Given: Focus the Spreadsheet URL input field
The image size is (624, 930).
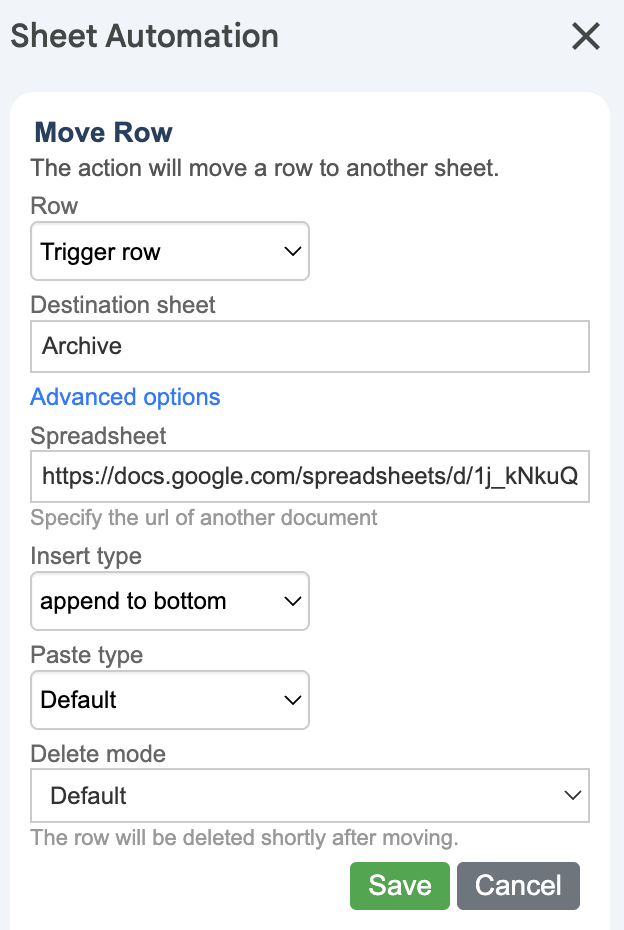Looking at the screenshot, I should tap(309, 477).
